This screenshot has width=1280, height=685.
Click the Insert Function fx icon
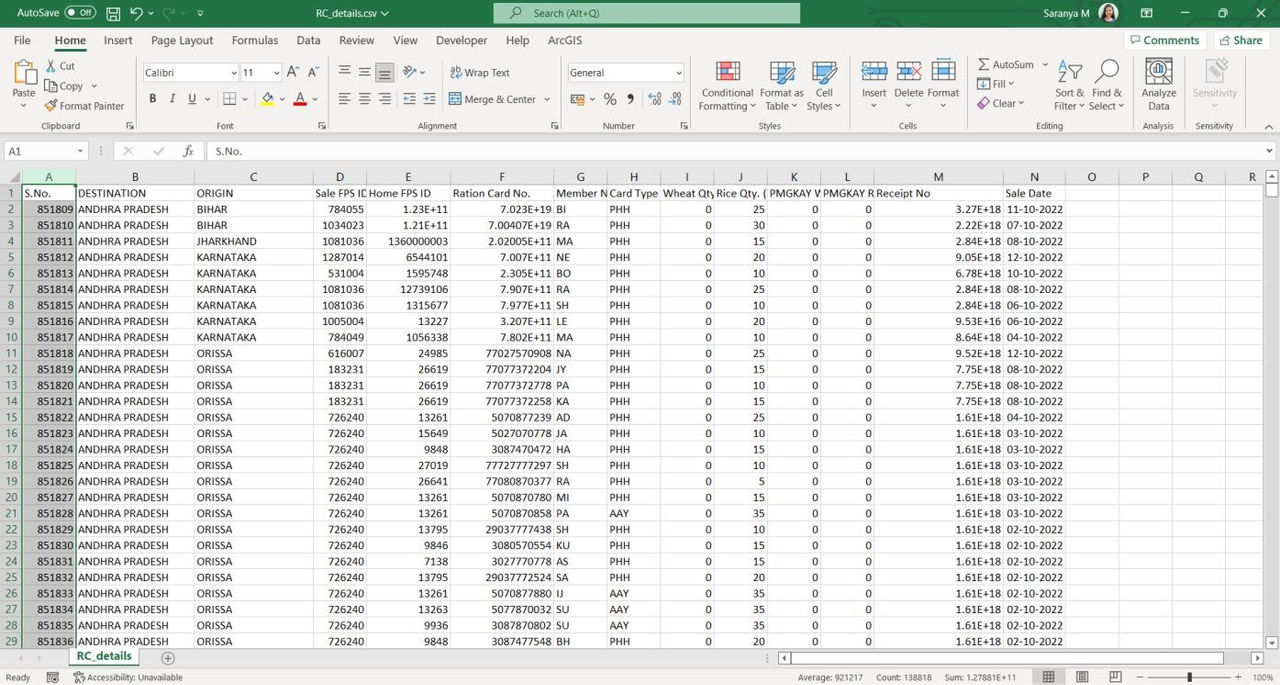tap(188, 151)
